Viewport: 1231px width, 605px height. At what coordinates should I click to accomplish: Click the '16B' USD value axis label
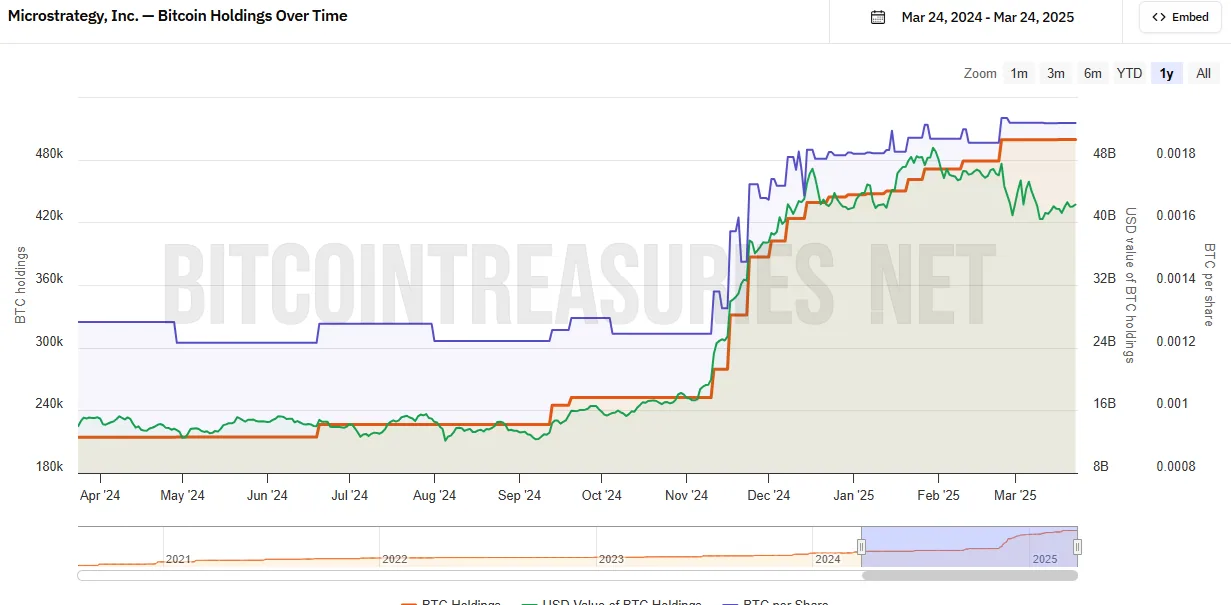click(x=1104, y=404)
